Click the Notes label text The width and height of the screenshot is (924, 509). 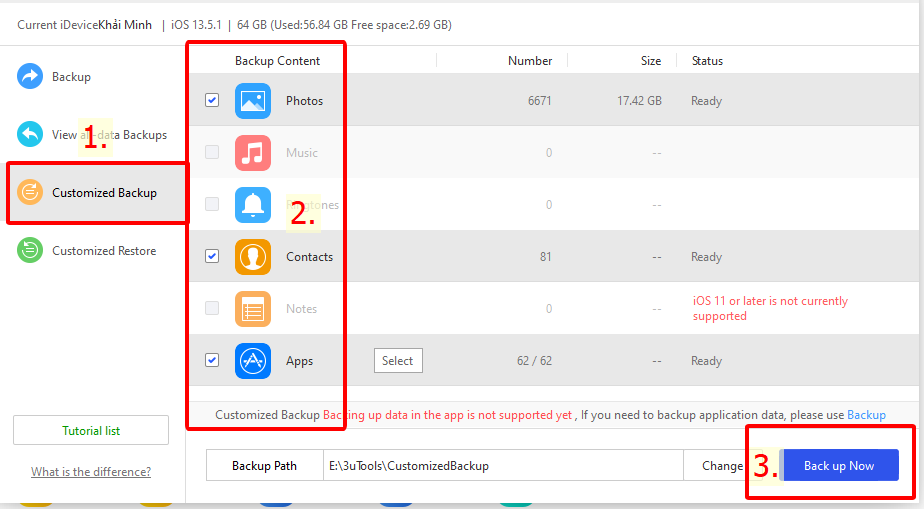pos(301,309)
